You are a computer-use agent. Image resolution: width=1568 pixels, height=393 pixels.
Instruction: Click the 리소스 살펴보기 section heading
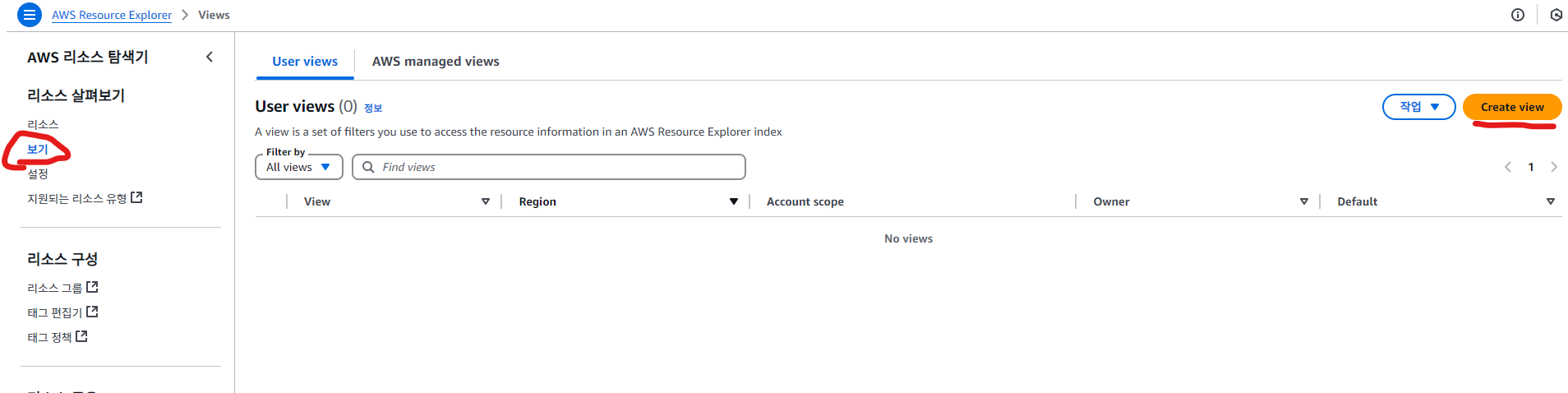click(76, 95)
